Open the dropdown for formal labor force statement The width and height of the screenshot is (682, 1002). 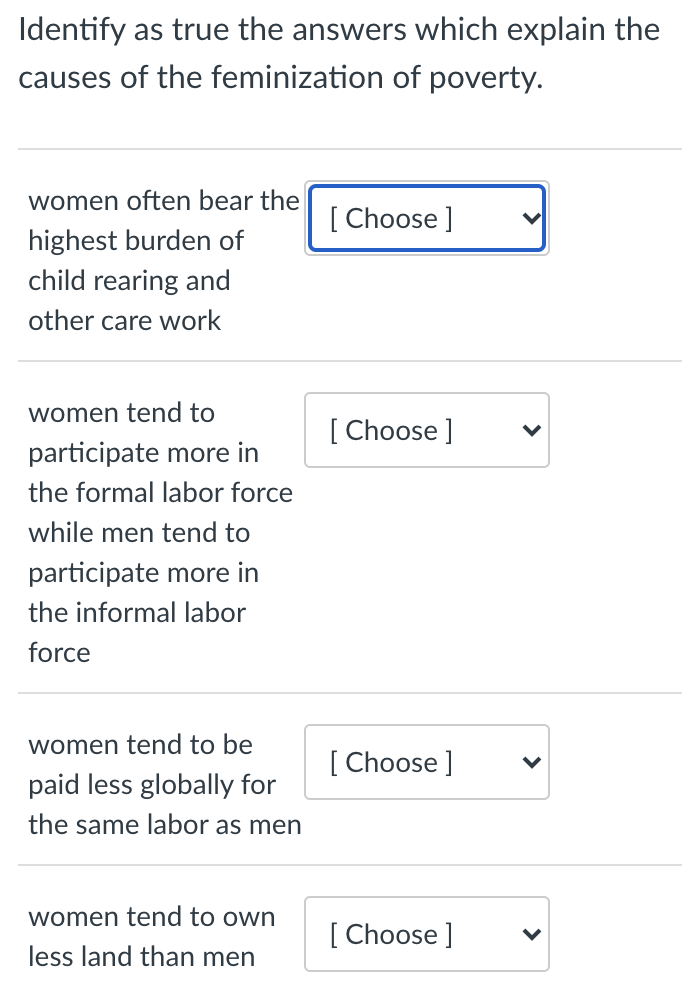click(426, 430)
